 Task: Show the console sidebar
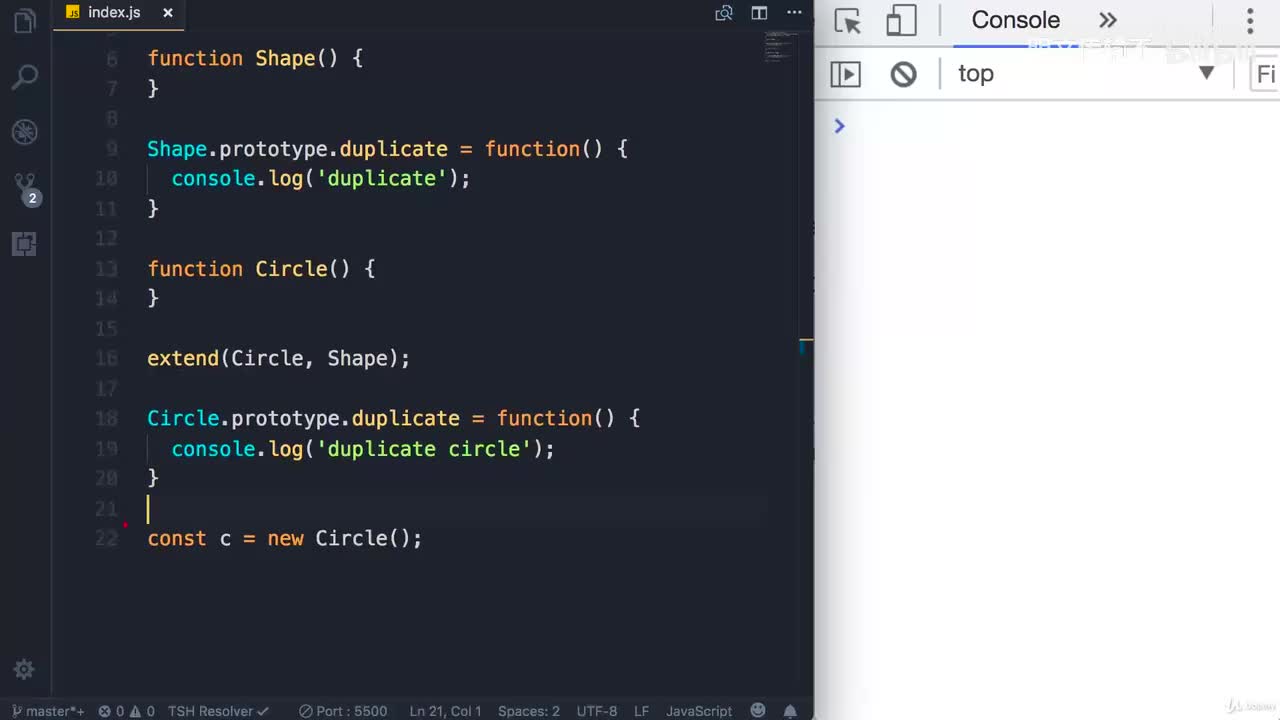[x=846, y=74]
